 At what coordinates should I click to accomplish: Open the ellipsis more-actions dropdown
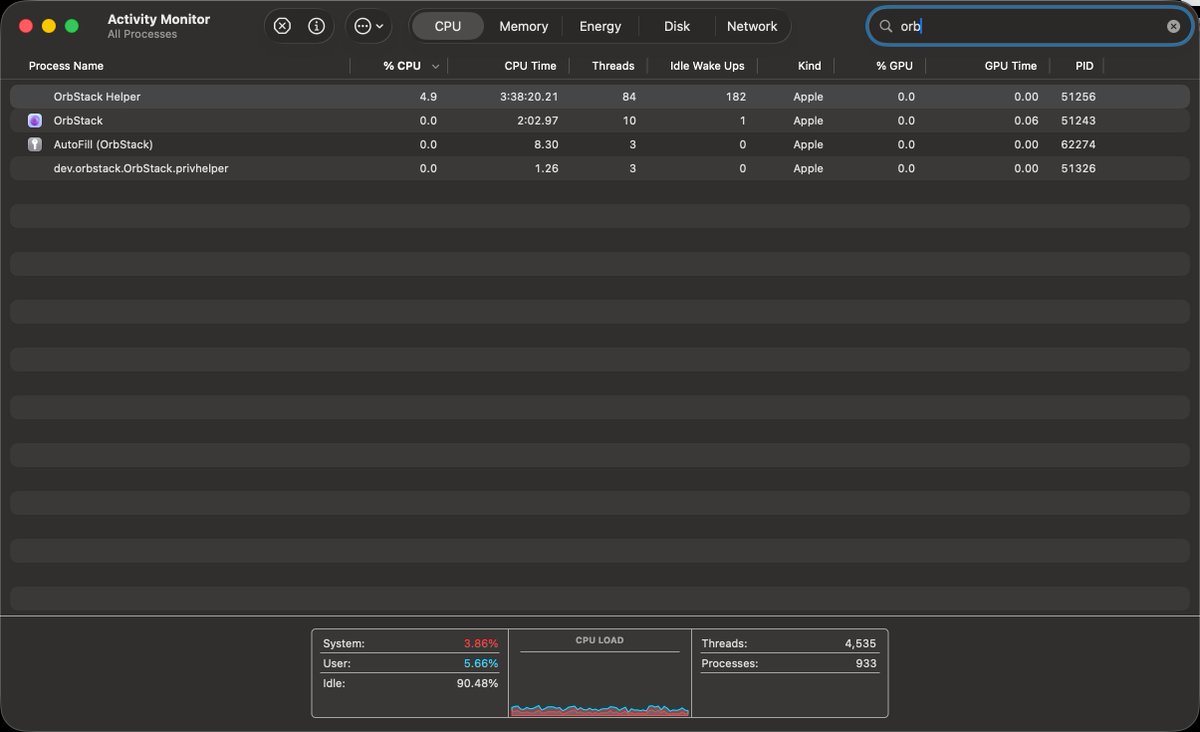[x=368, y=26]
